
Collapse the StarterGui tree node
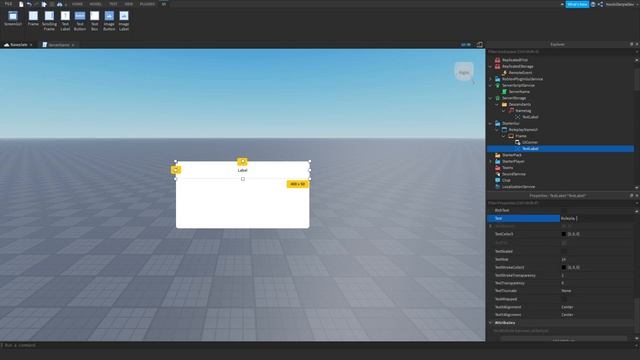click(491, 123)
